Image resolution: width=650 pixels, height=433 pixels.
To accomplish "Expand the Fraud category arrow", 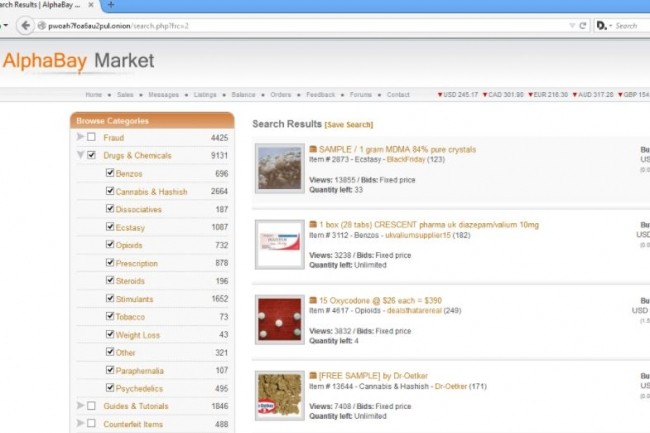I will point(80,137).
